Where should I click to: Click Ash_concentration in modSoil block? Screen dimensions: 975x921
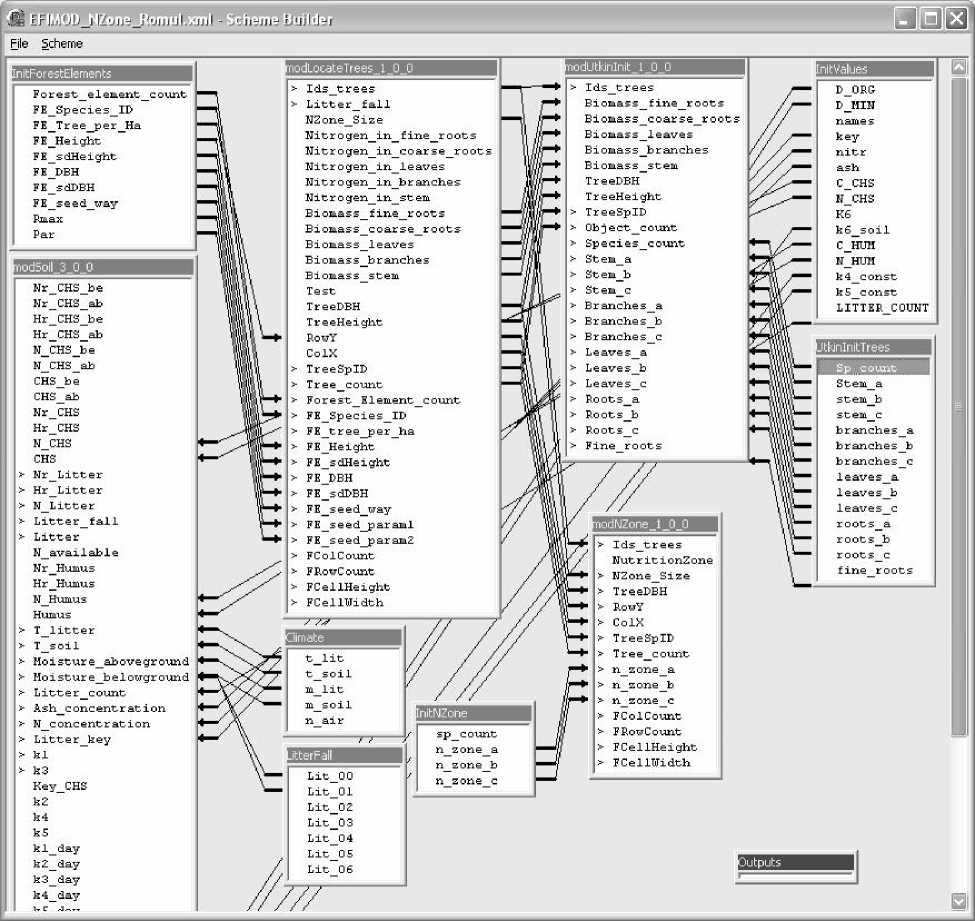[99, 708]
